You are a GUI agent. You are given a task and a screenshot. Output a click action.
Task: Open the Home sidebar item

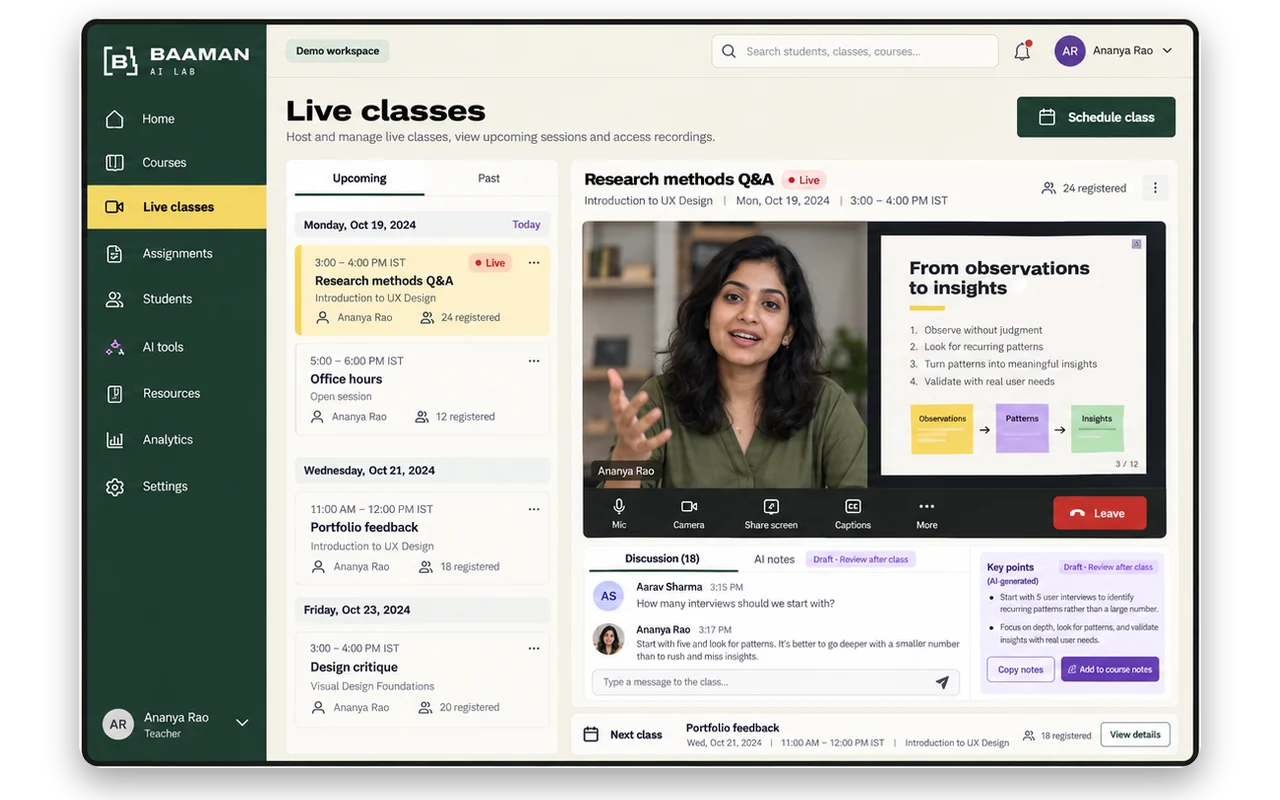177,119
